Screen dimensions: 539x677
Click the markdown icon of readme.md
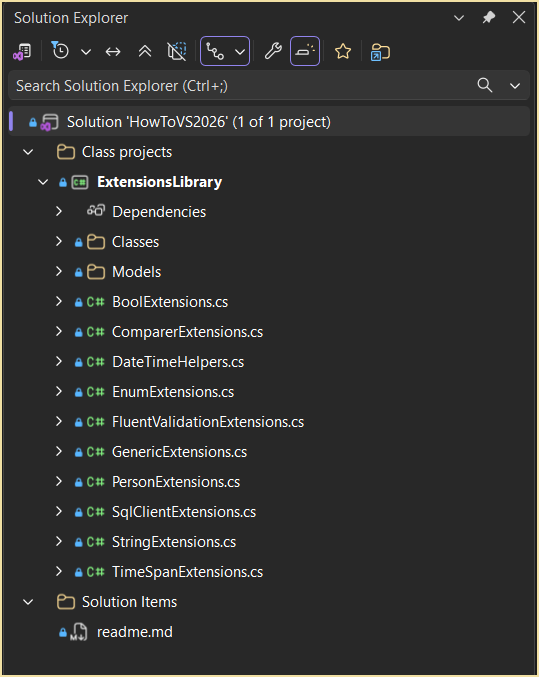[x=79, y=632]
